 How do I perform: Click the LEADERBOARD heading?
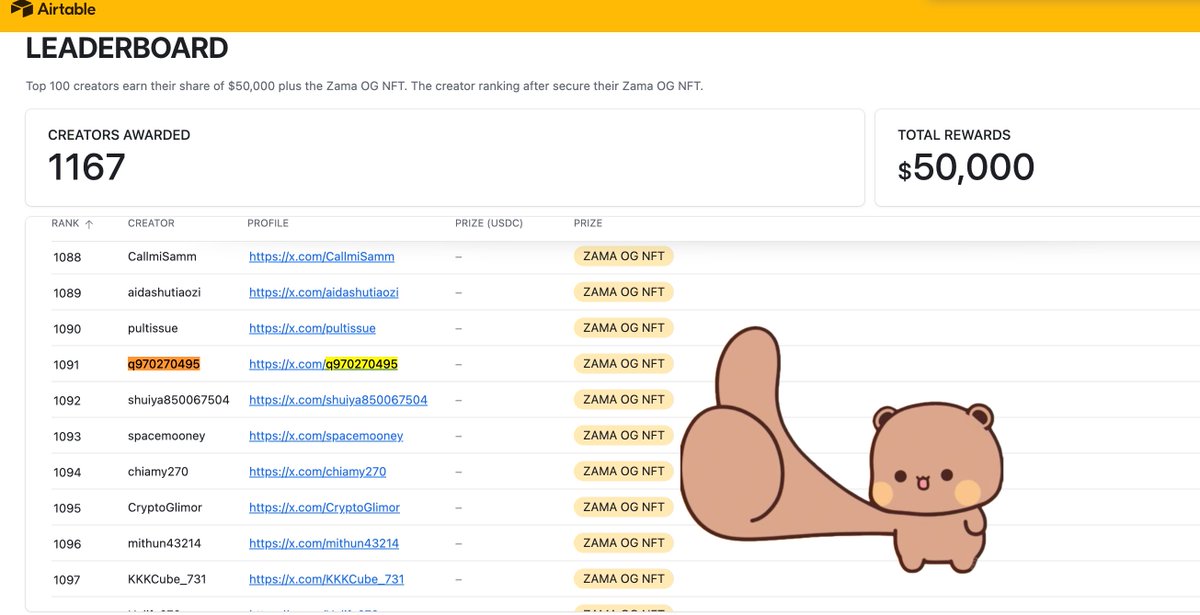[x=127, y=47]
